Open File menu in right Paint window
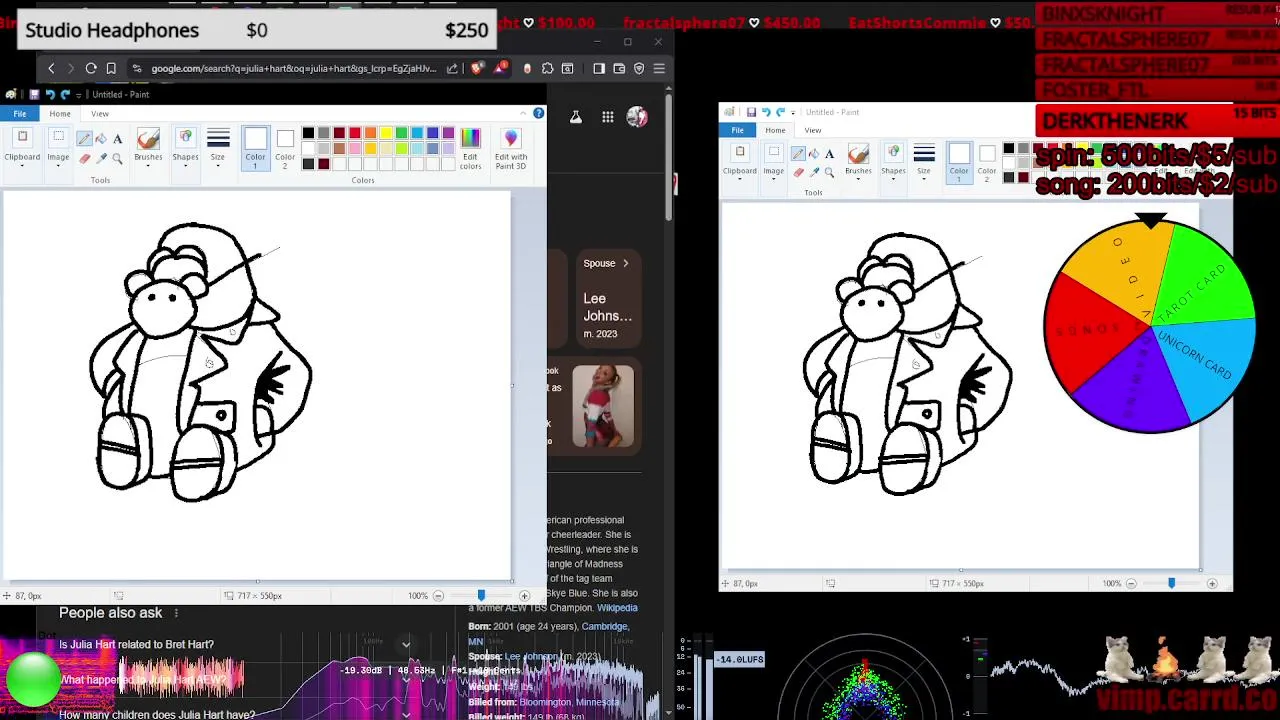Viewport: 1280px width, 720px height. tap(737, 130)
